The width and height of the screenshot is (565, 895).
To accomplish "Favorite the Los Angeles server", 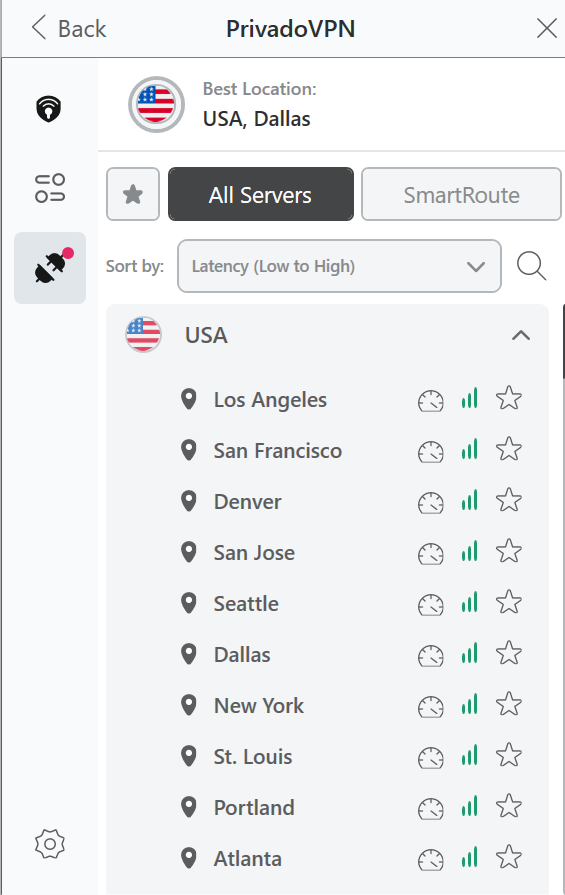I will 508,398.
